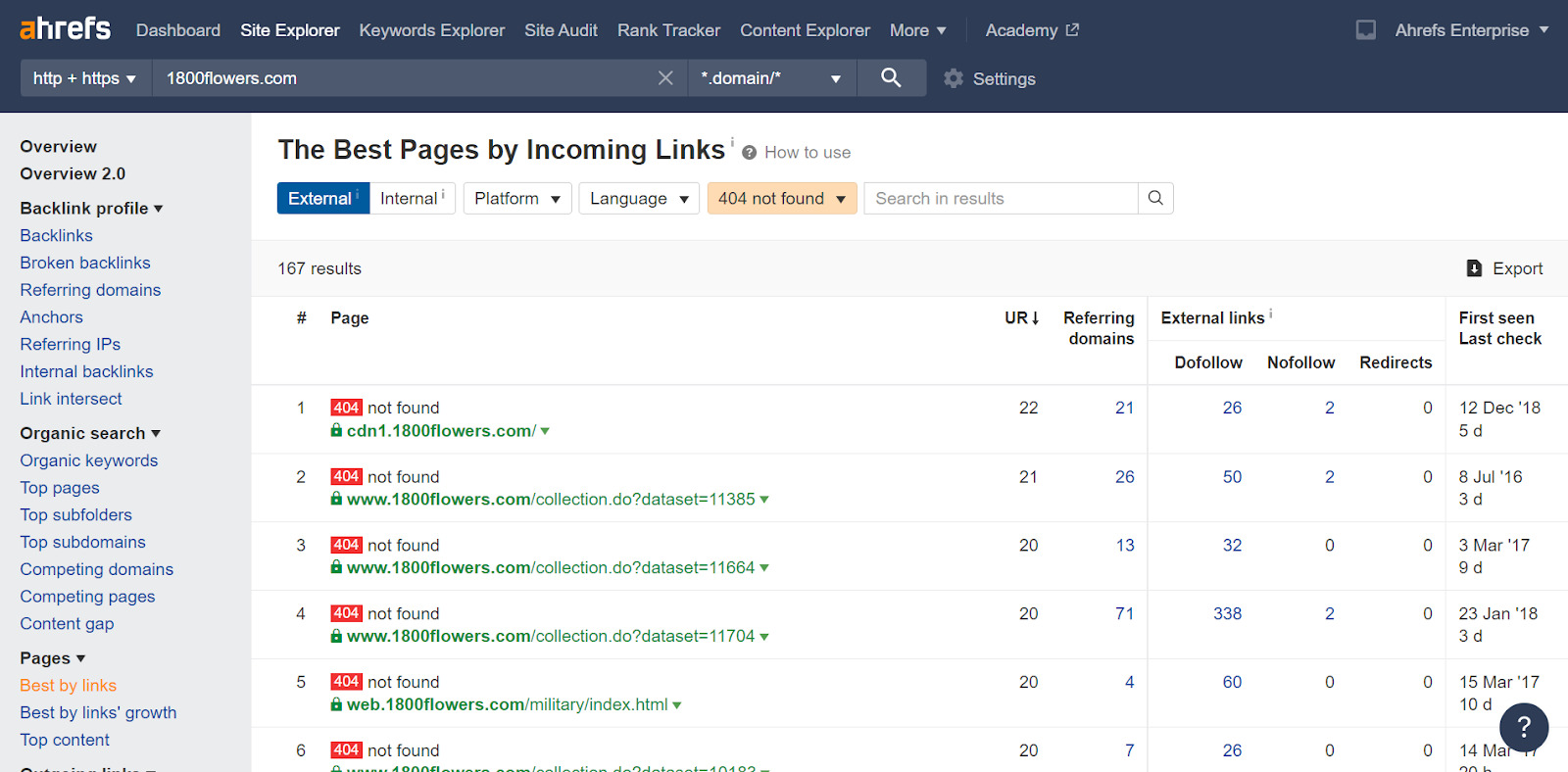
Task: Click the notifications screen icon near Ahrefs Enterprise
Action: 1365,30
